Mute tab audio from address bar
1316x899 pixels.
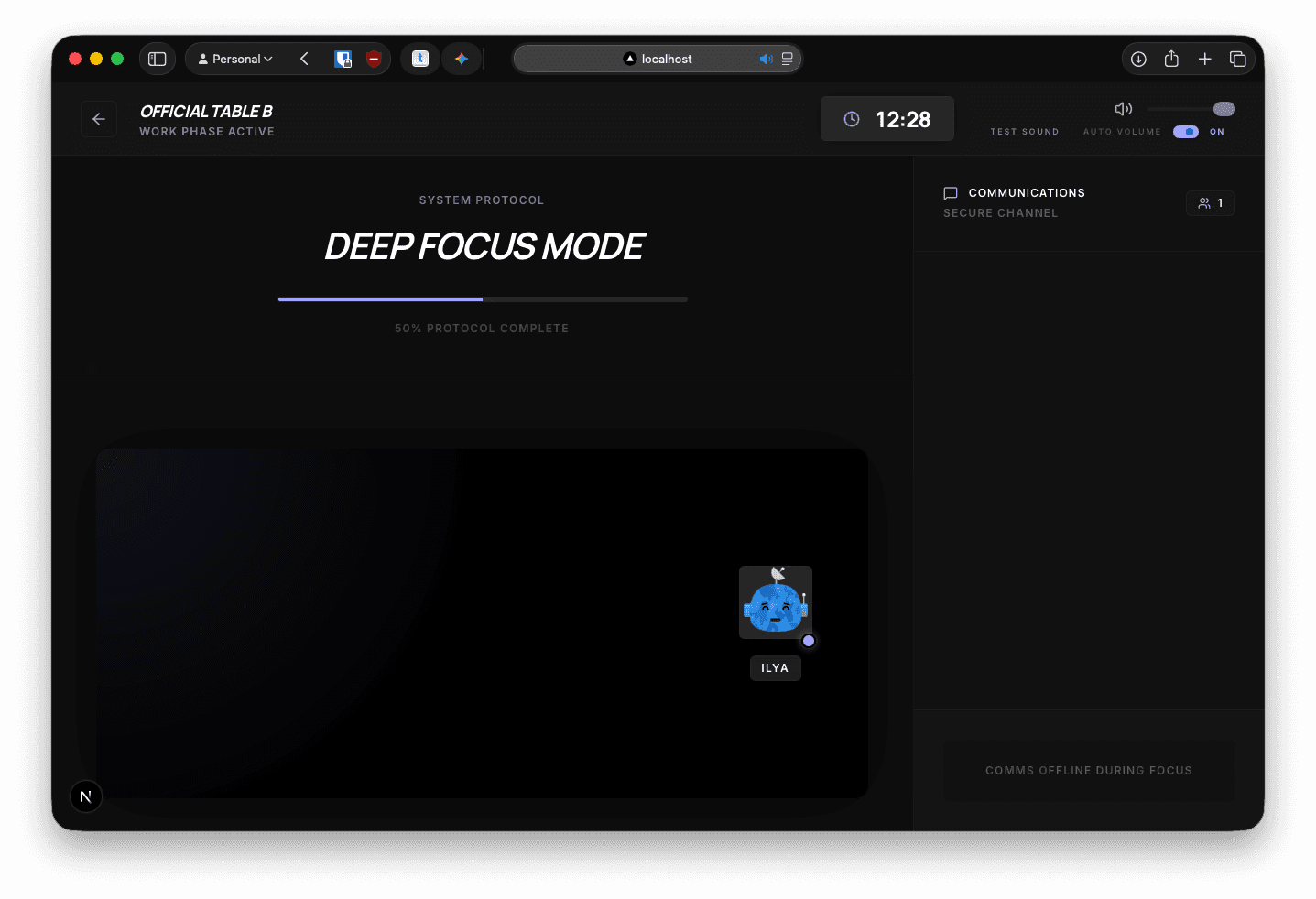pyautogui.click(x=766, y=59)
